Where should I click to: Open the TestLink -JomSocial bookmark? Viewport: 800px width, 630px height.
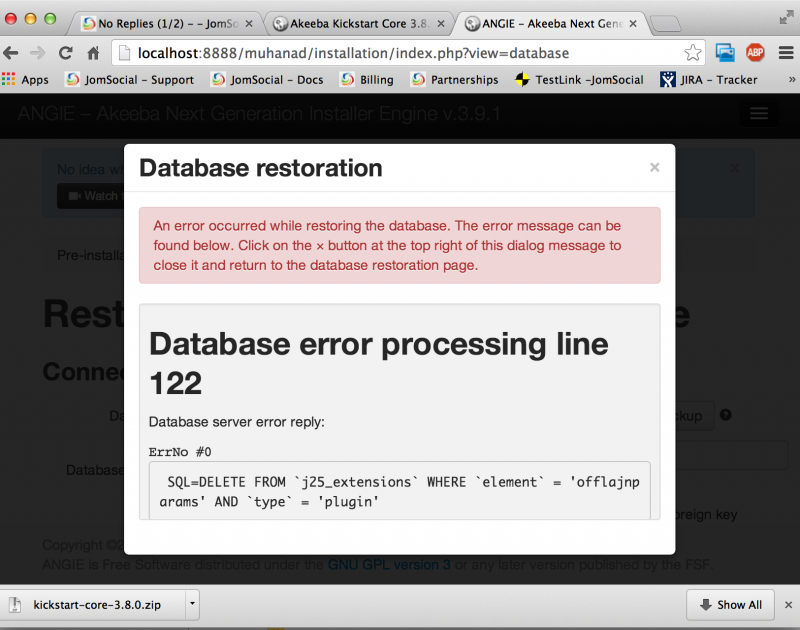pos(579,80)
